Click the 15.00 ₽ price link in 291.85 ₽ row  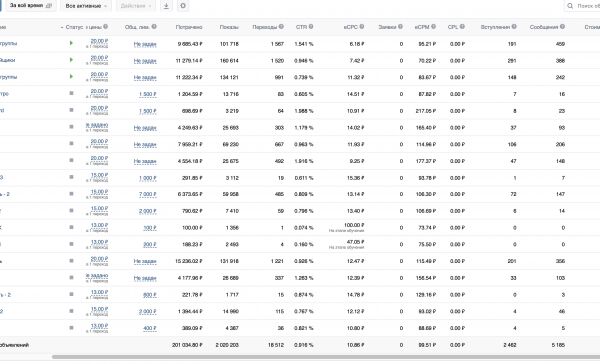click(99, 175)
